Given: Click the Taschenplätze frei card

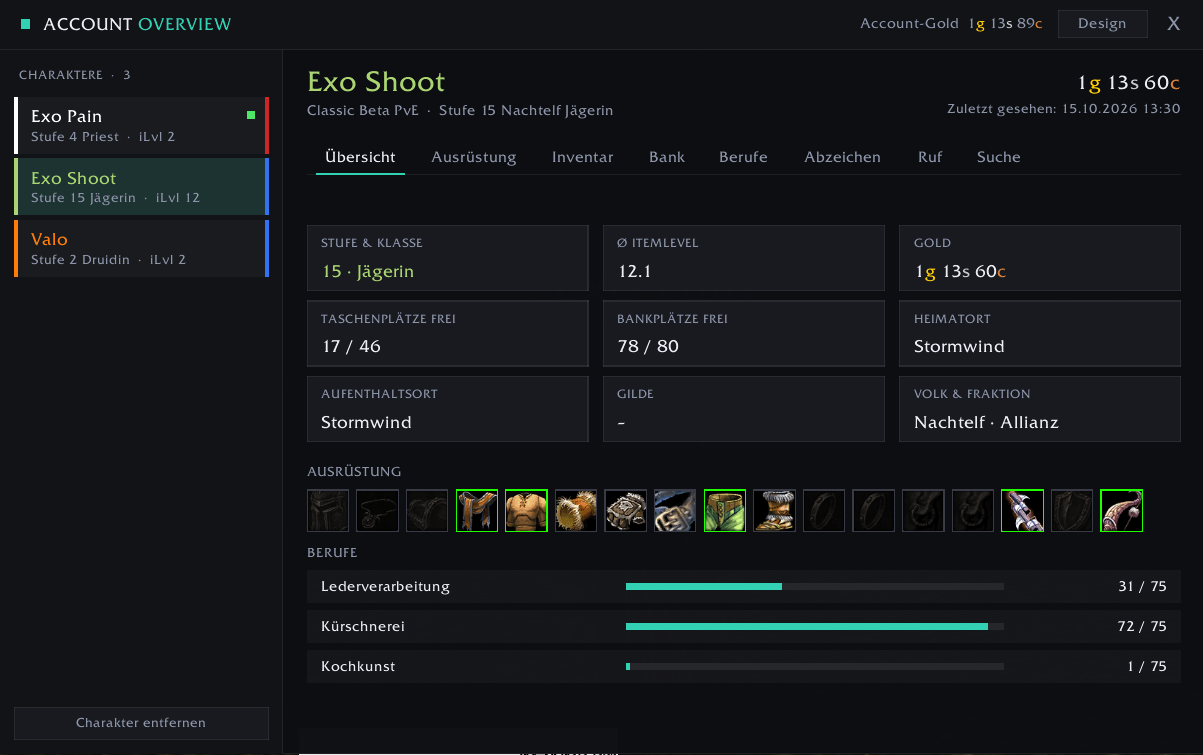Looking at the screenshot, I should tap(448, 334).
